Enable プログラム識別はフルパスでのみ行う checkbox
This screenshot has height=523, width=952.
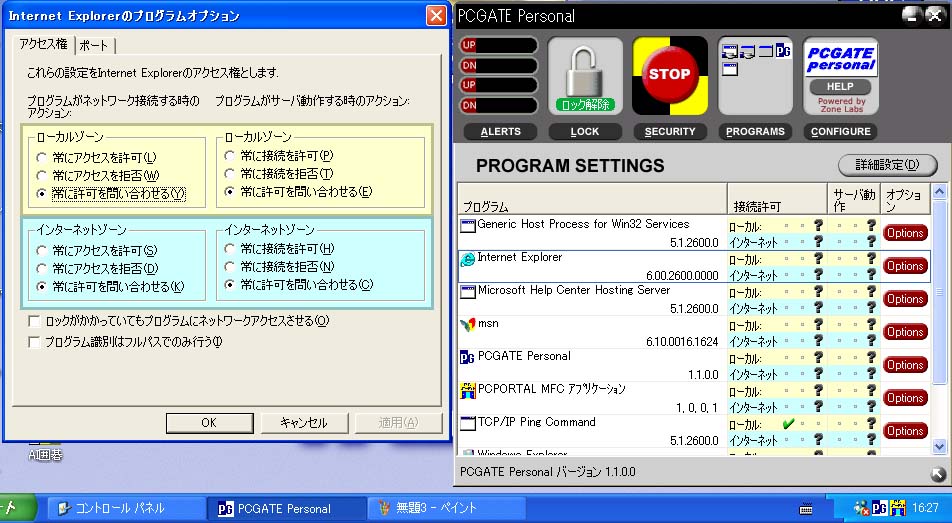35,342
